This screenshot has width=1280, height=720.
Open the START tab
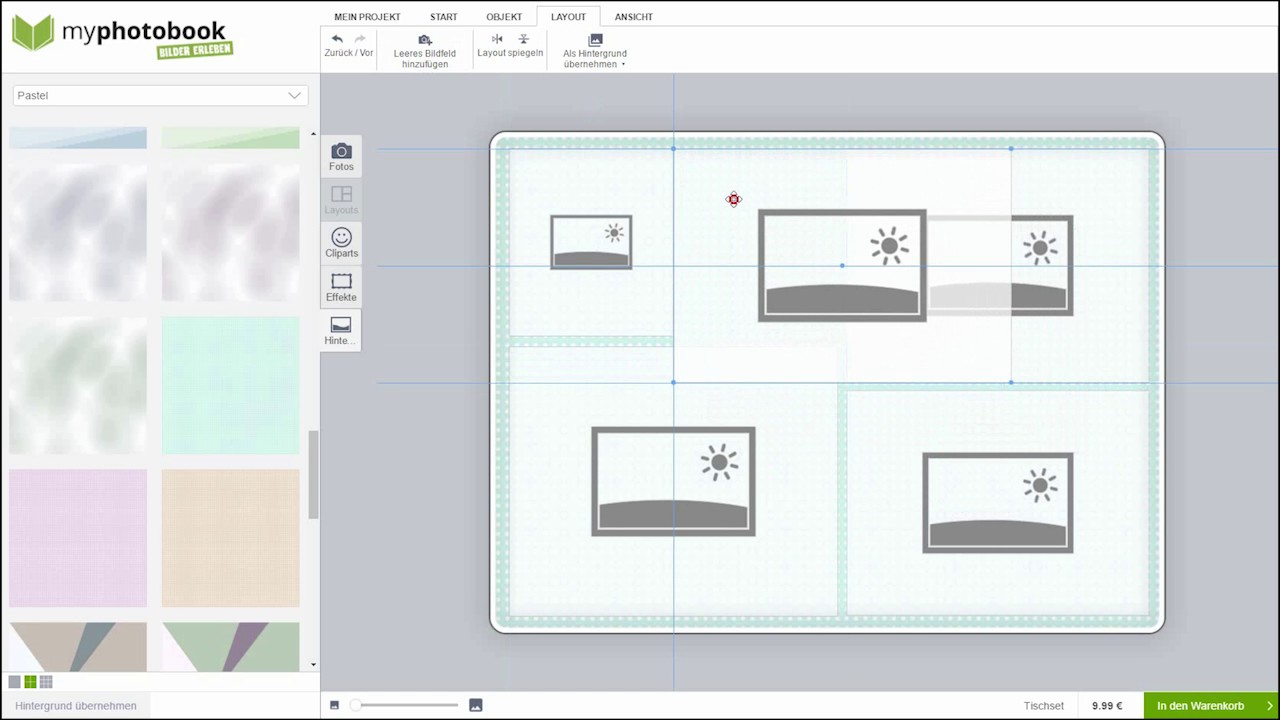point(444,17)
